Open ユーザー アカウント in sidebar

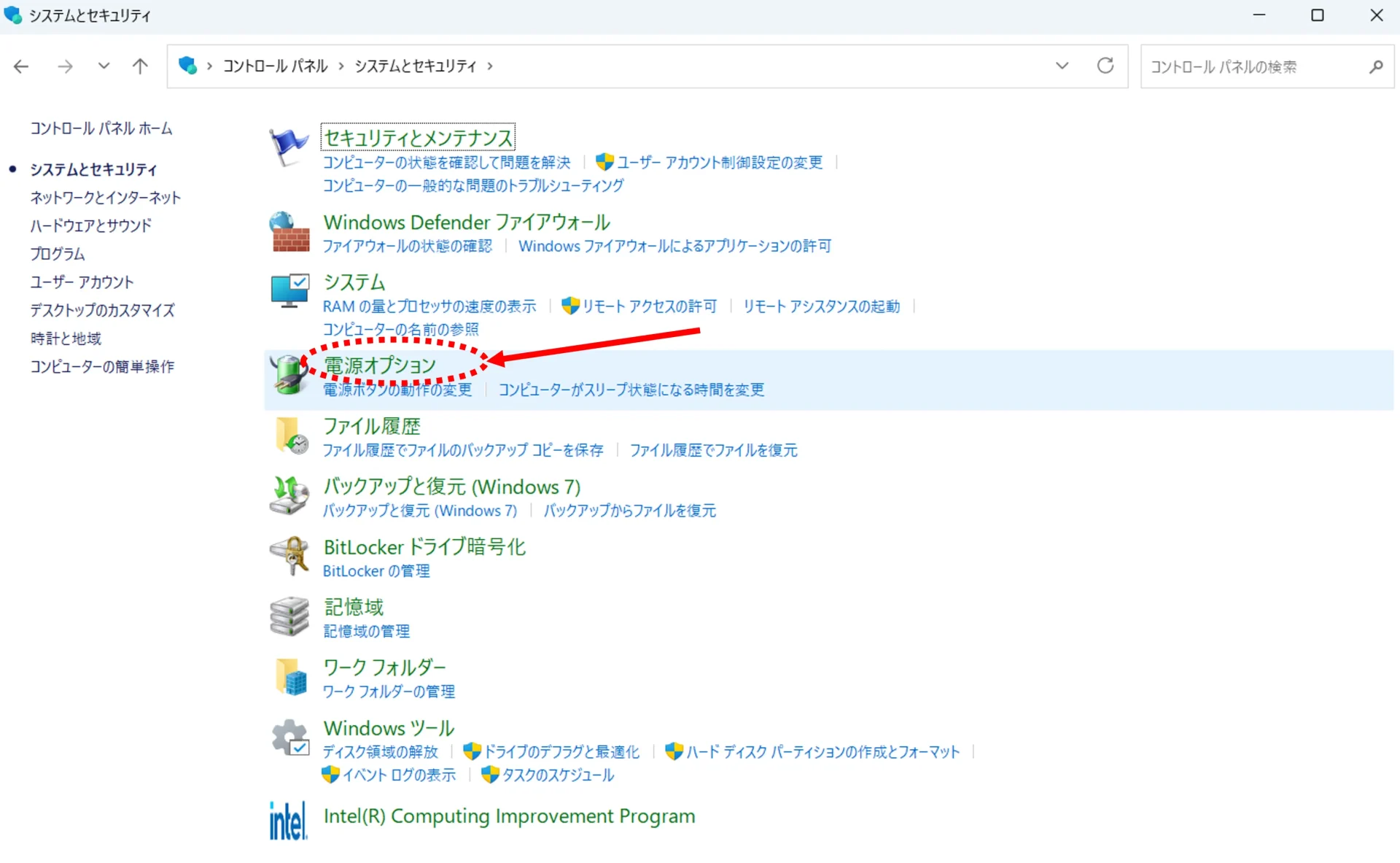tap(82, 282)
